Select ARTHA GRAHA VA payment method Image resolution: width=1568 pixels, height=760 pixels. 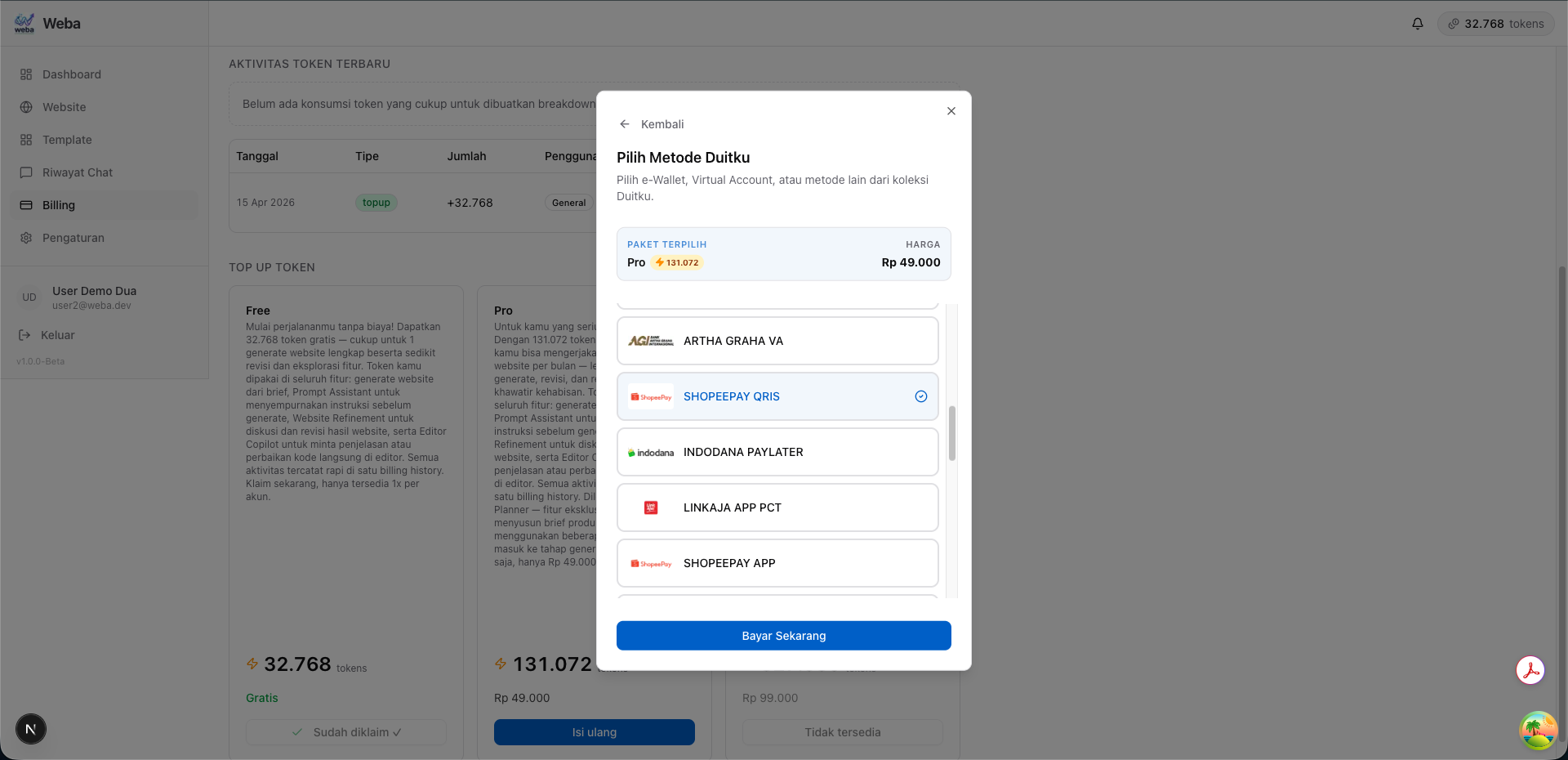coord(777,341)
